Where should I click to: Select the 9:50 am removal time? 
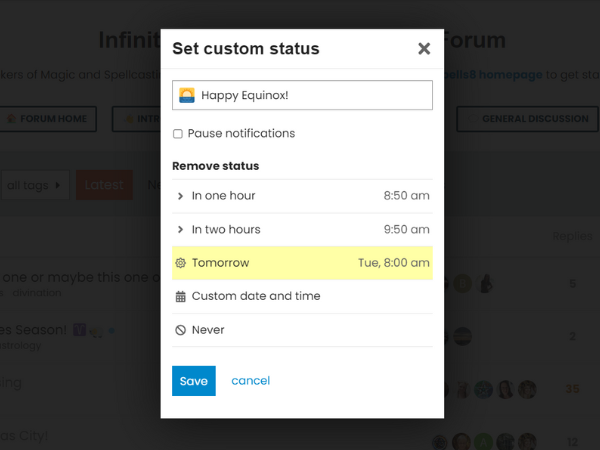point(406,230)
